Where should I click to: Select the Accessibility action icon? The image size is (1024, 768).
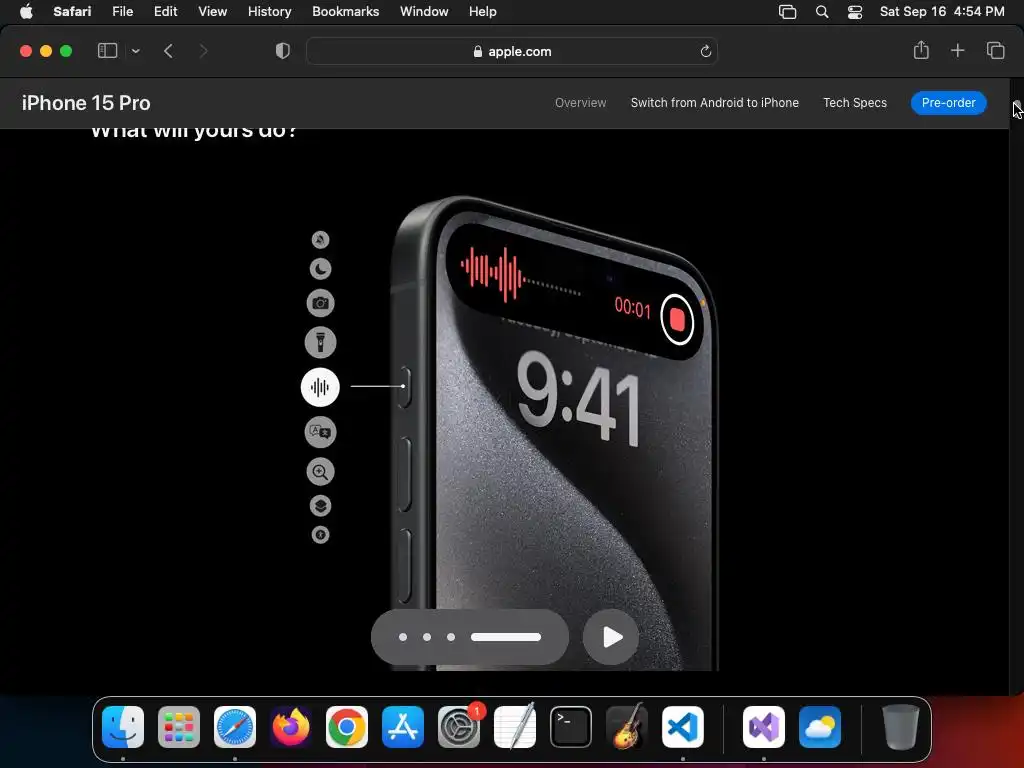320,535
